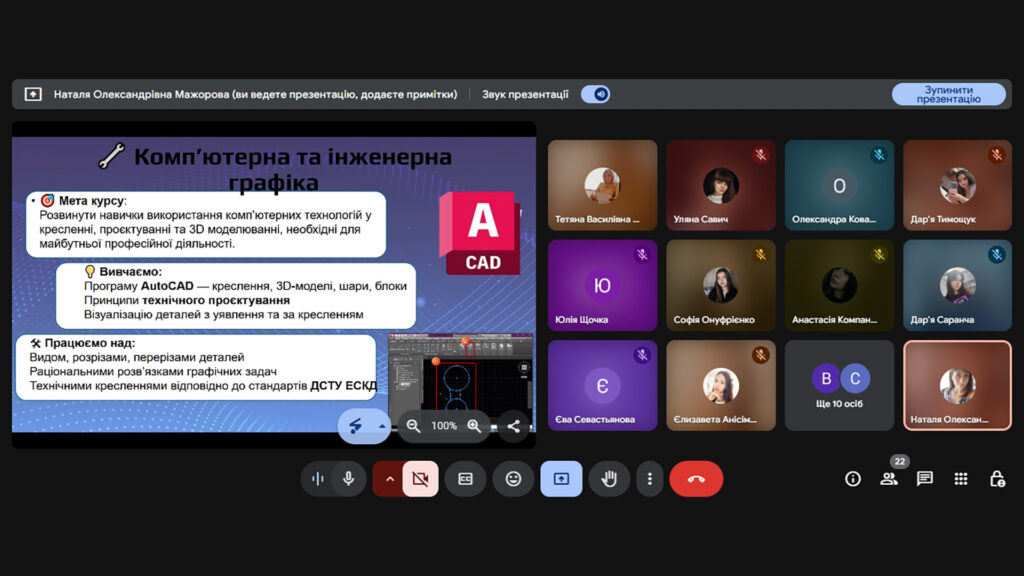Open the chat panel icon
The image size is (1024, 576).
pos(924,479)
